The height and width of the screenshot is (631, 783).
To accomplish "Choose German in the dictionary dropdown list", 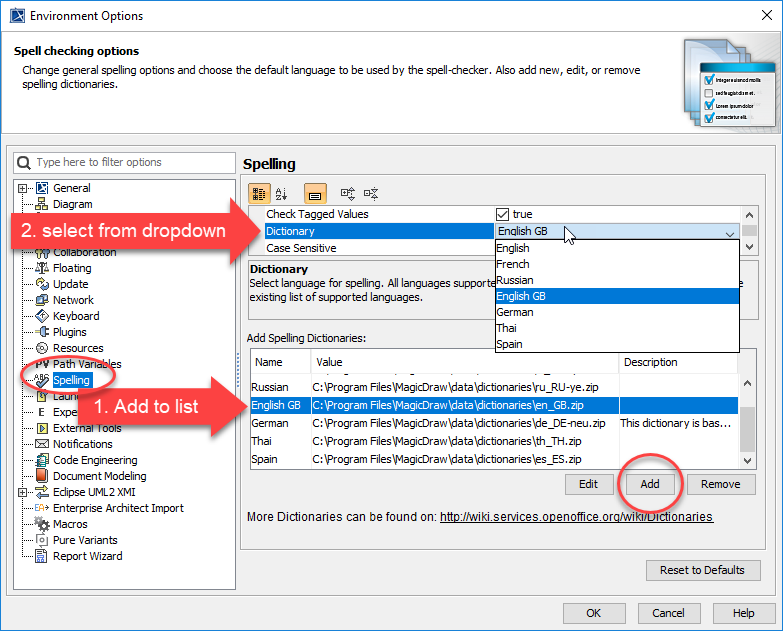I will point(515,312).
